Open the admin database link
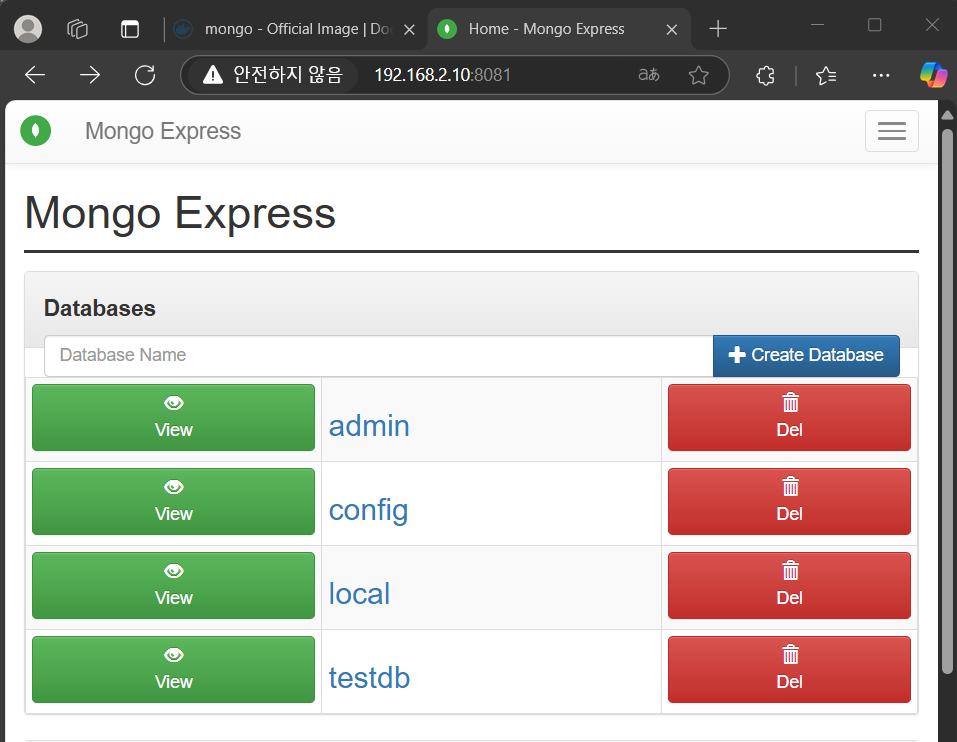957x742 pixels. tap(369, 426)
